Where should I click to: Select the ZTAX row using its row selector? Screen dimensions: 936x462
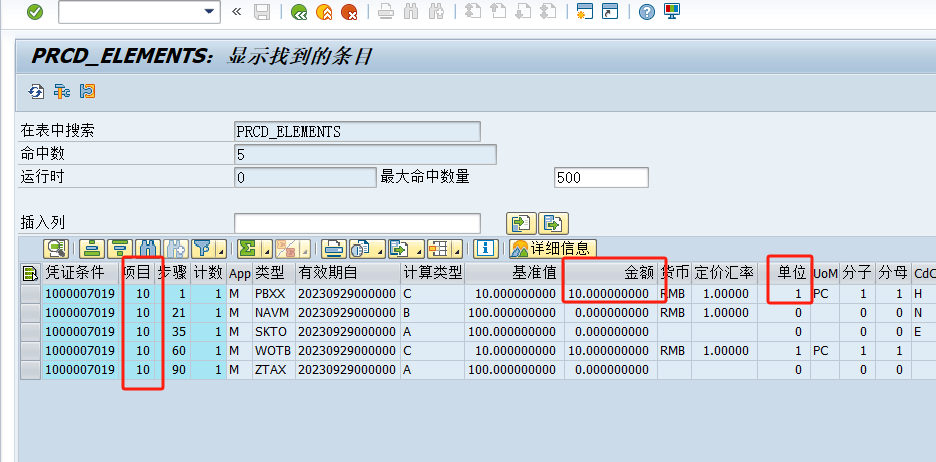click(x=30, y=370)
